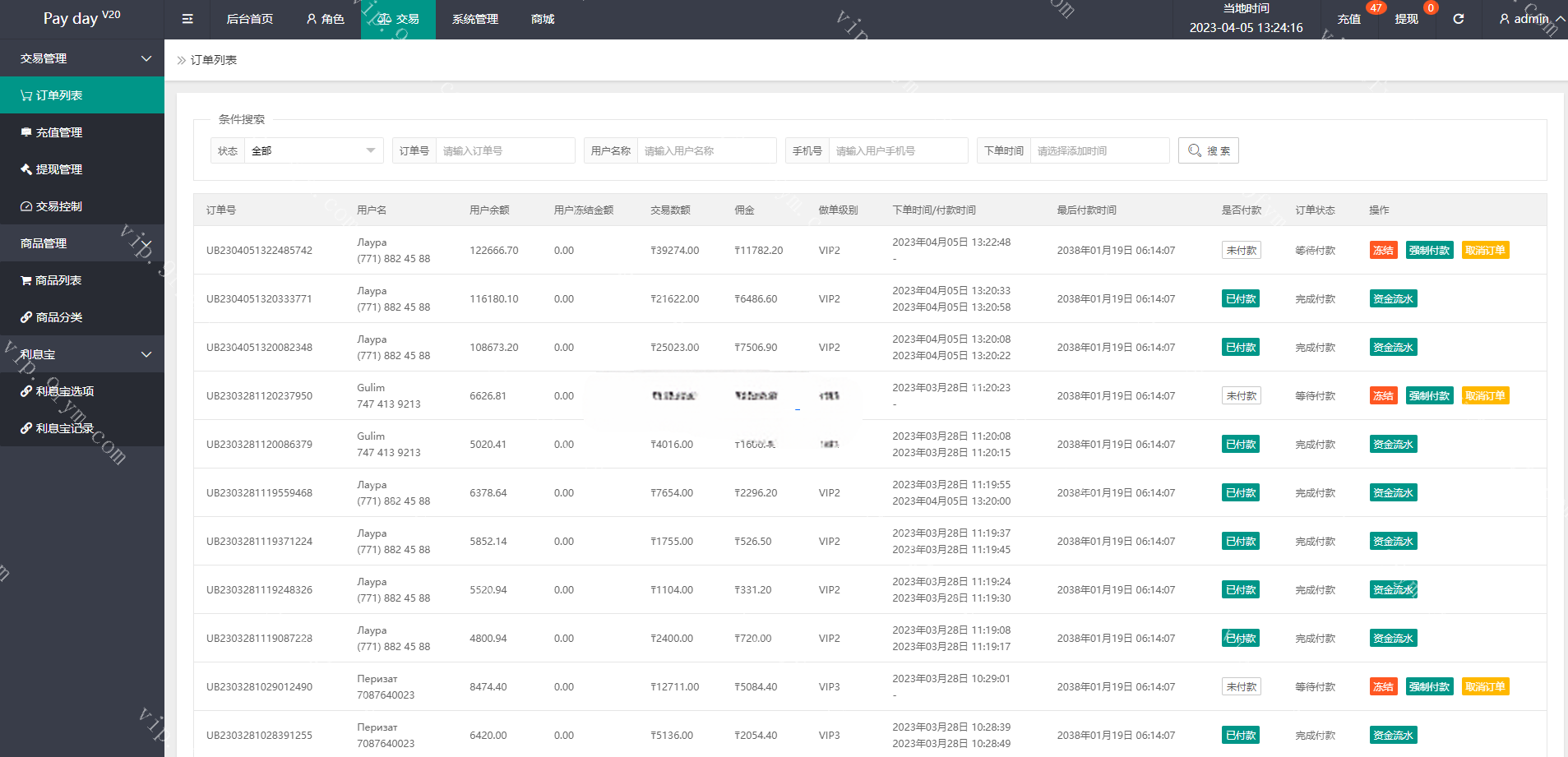The height and width of the screenshot is (757, 1568).
Task: Switch to the 系统管理 top tab
Action: click(x=474, y=19)
